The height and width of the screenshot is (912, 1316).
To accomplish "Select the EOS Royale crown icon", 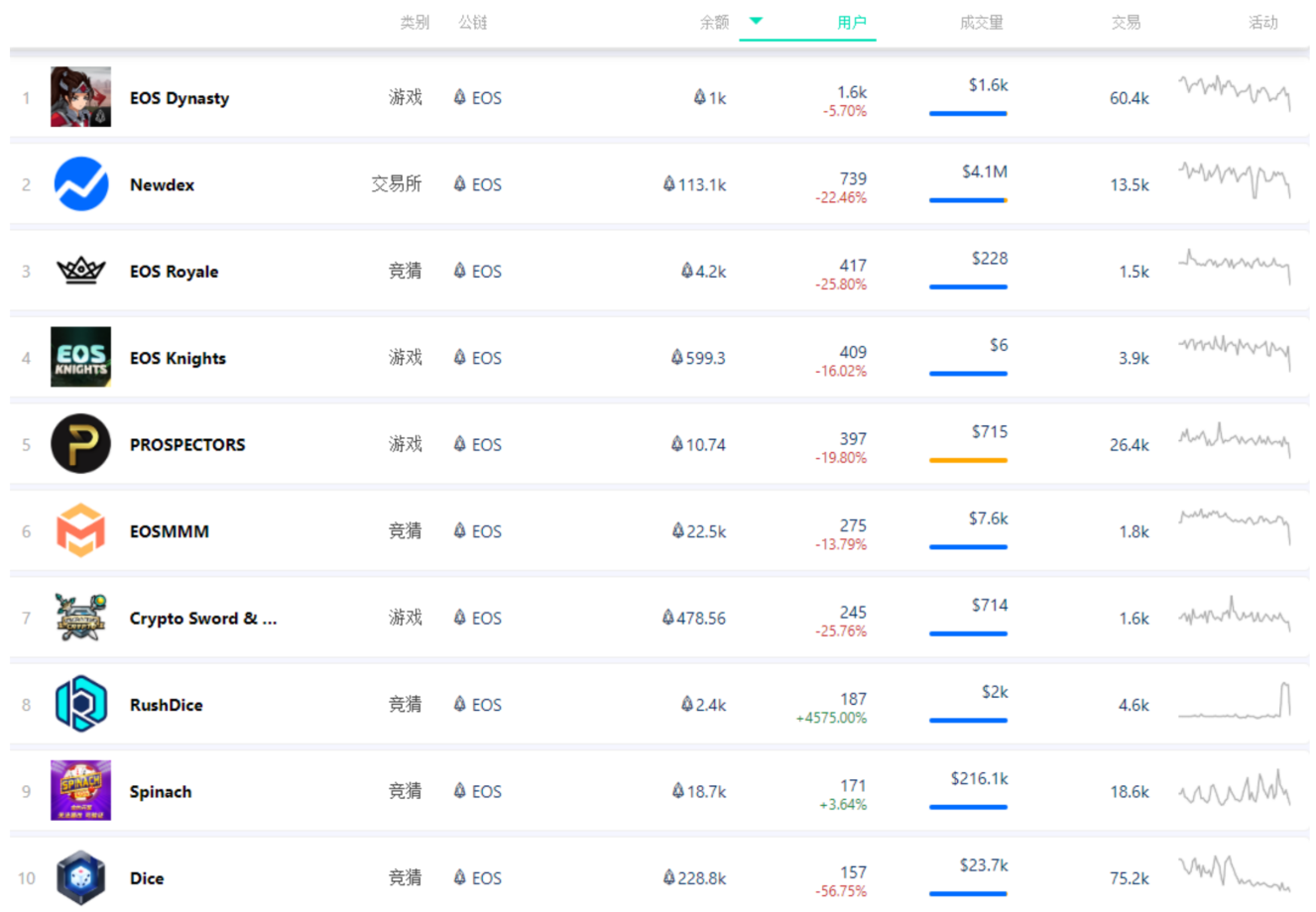I will (x=80, y=271).
